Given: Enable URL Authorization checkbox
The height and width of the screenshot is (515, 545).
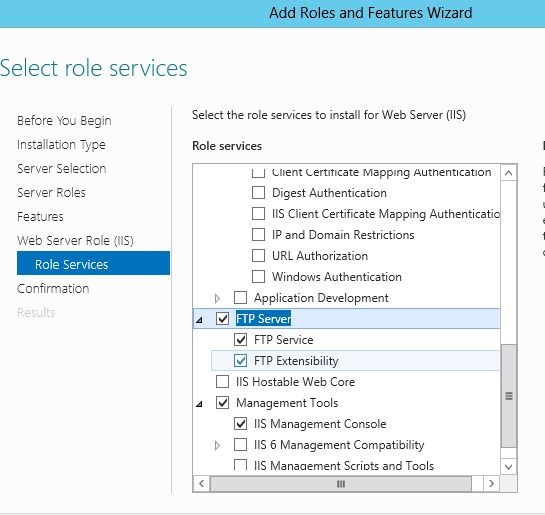Looking at the screenshot, I should [x=258, y=255].
